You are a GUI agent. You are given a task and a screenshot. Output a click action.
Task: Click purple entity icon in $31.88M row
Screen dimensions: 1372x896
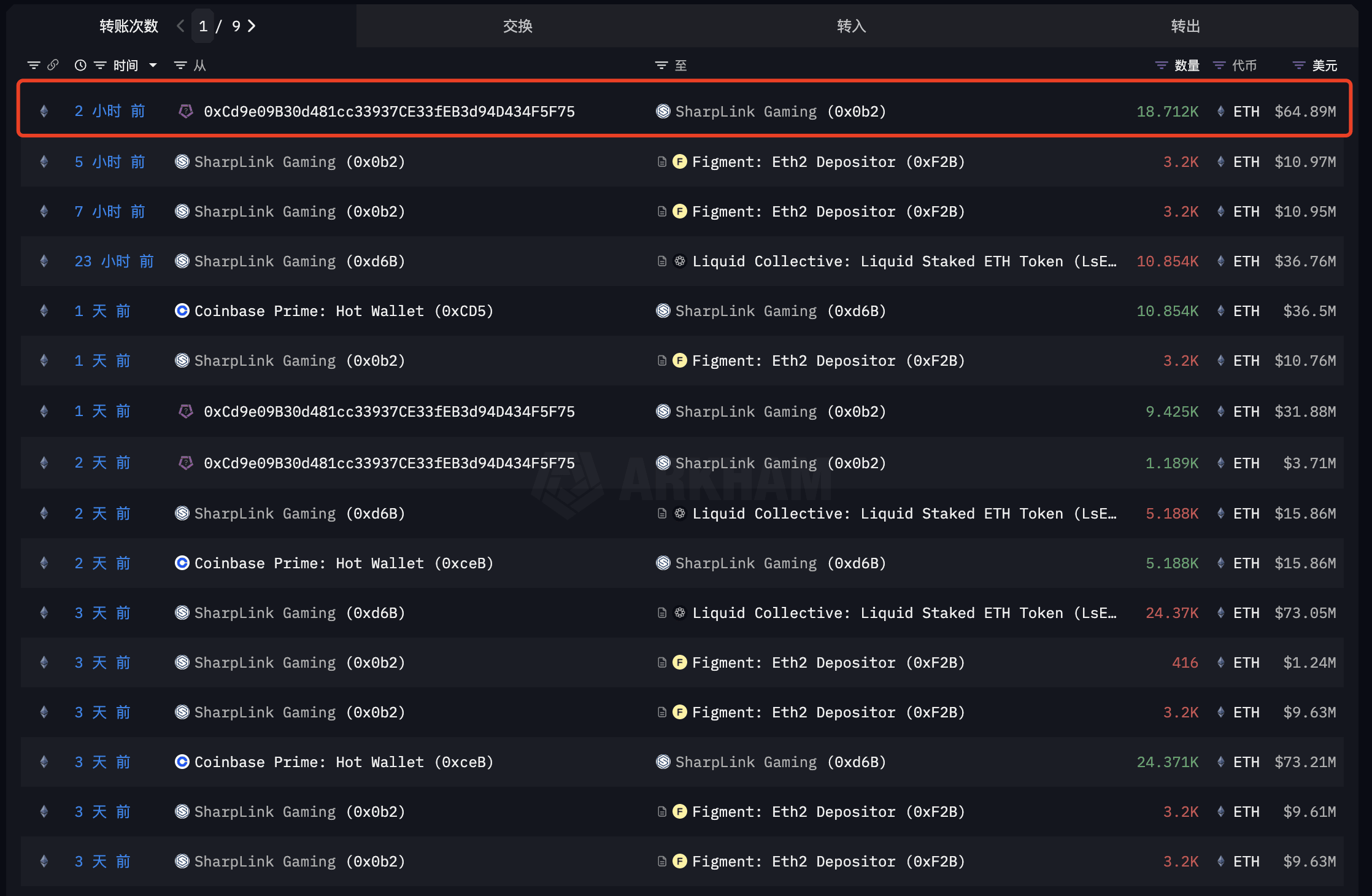pos(185,411)
